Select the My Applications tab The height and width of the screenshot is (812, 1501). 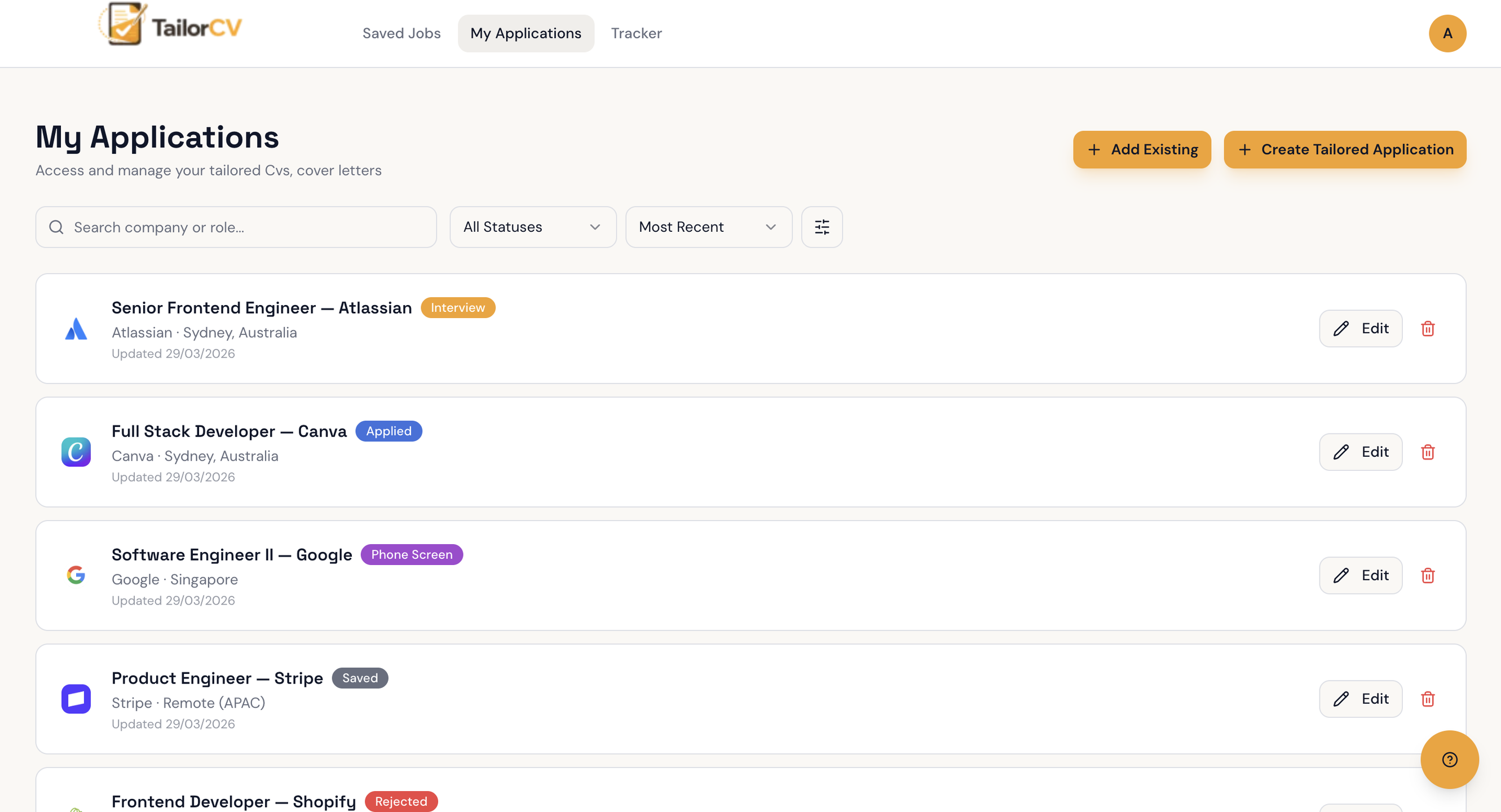point(526,33)
